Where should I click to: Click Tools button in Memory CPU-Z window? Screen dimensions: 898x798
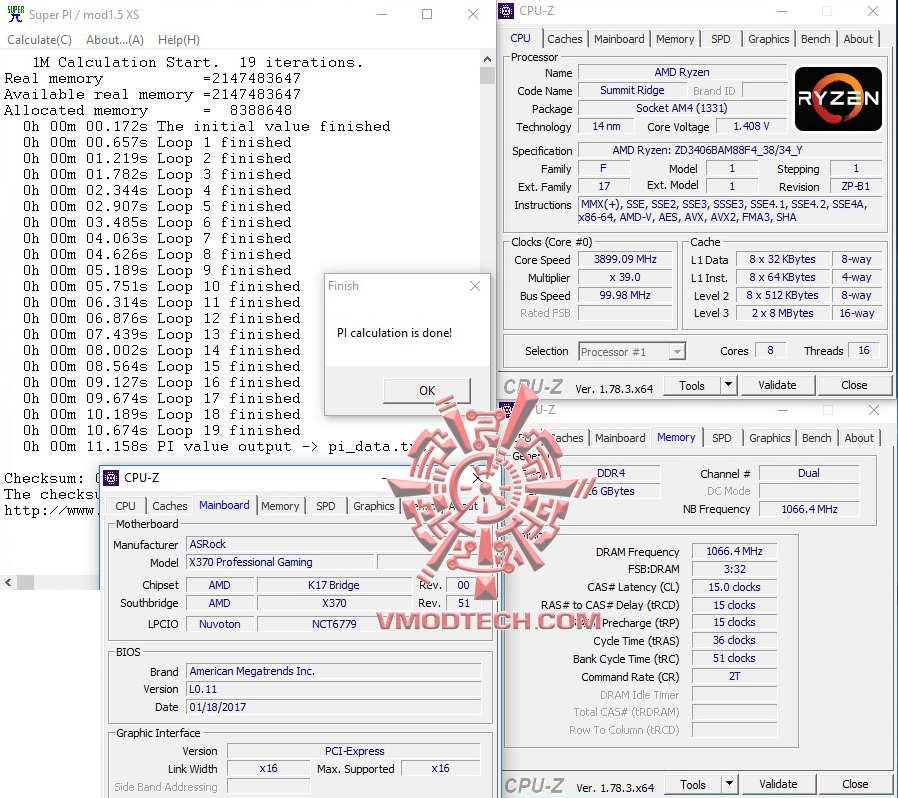693,784
